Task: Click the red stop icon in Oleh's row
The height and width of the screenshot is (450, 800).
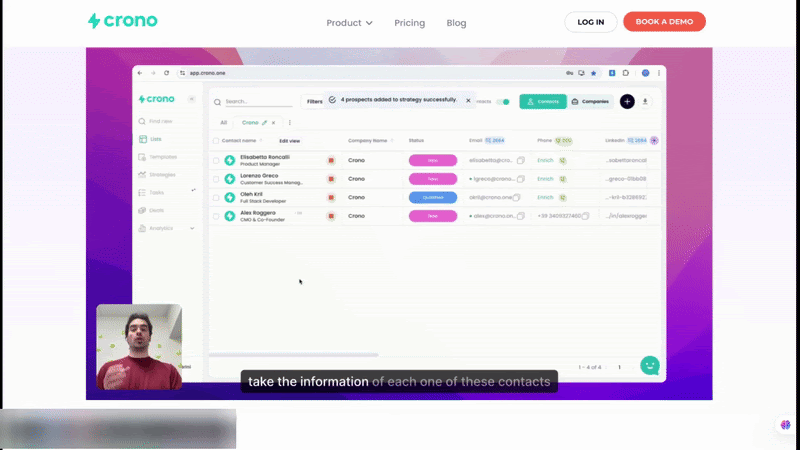Action: (x=331, y=197)
